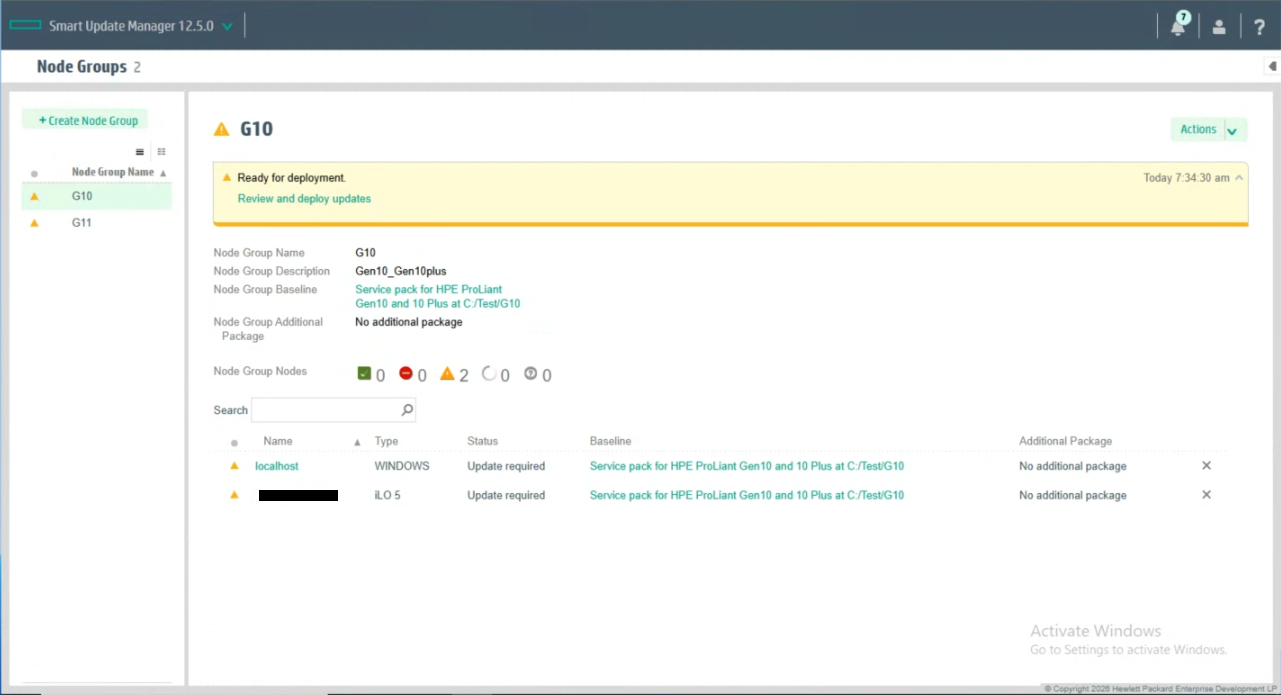Open the notifications bell icon
The height and width of the screenshot is (695, 1281).
(1178, 26)
